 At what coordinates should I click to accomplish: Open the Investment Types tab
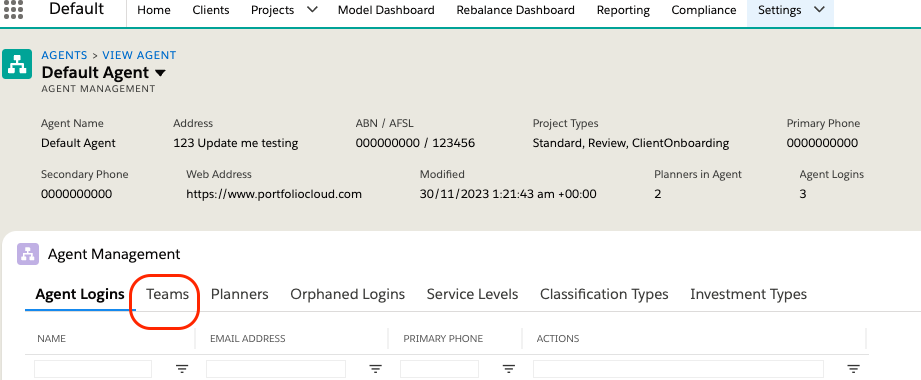point(748,294)
